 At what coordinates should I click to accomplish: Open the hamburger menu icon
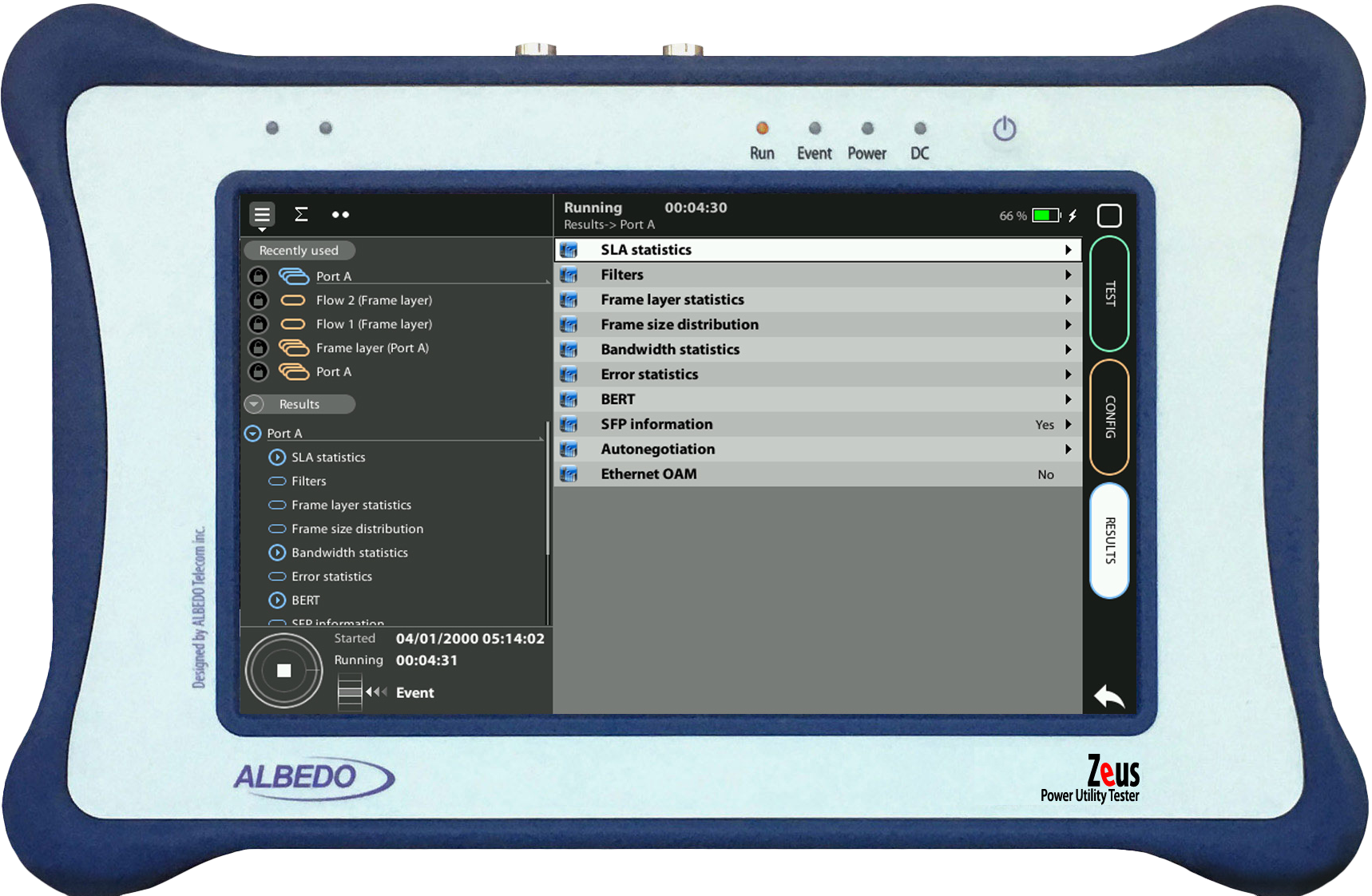point(261,214)
